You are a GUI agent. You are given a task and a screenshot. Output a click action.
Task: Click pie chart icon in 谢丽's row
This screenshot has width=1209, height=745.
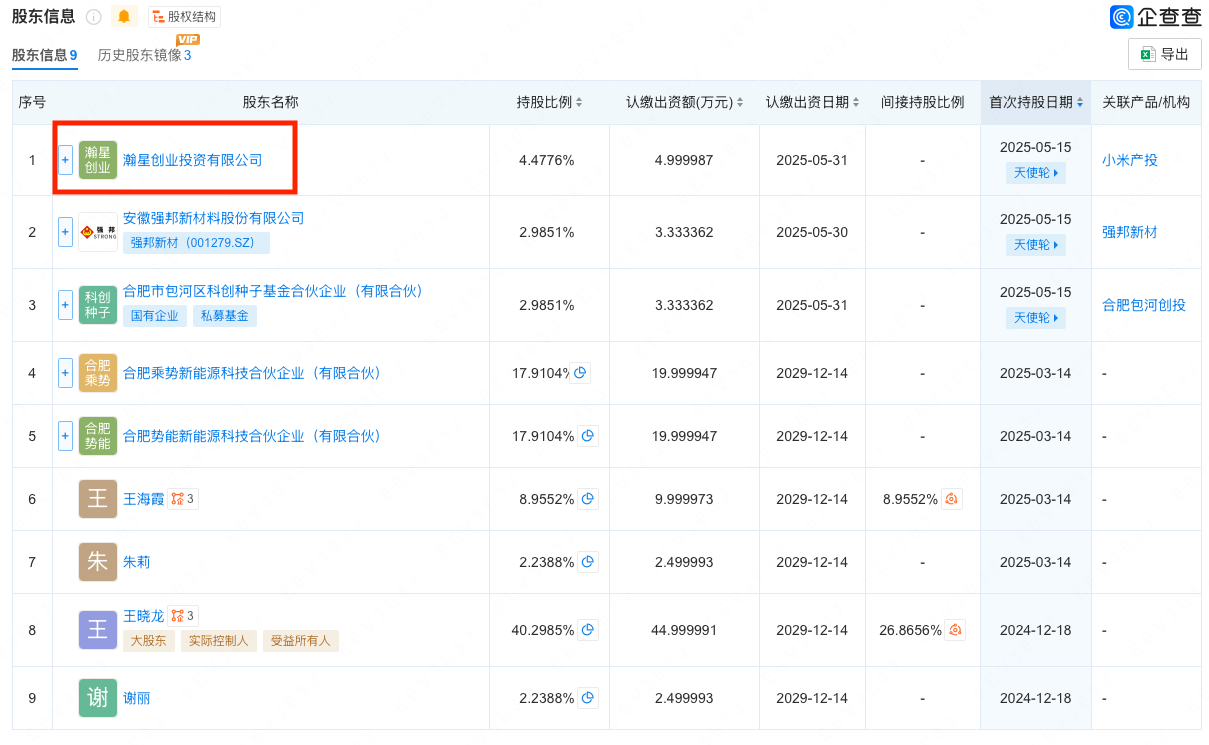[588, 698]
